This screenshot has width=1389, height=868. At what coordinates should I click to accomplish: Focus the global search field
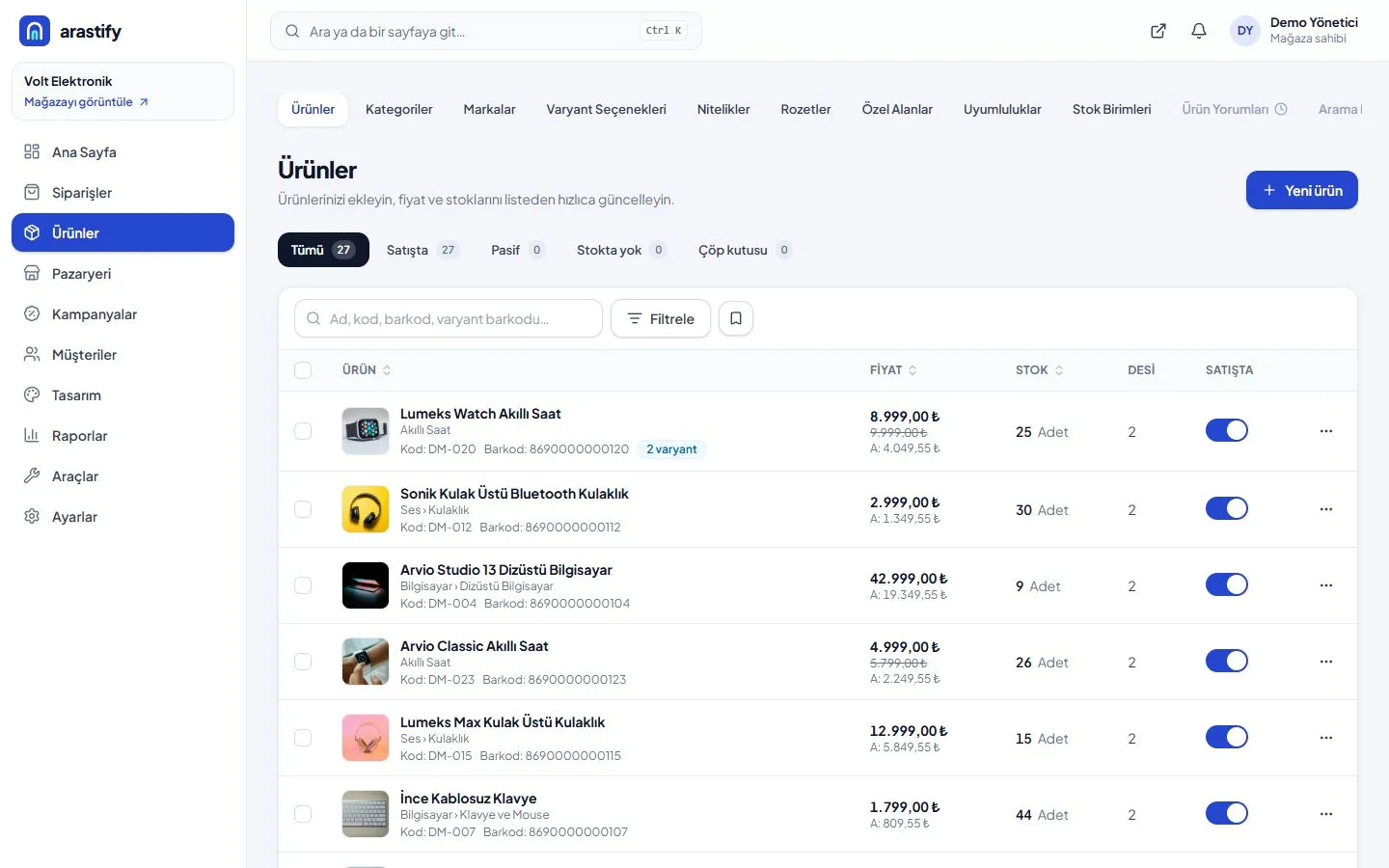486,31
